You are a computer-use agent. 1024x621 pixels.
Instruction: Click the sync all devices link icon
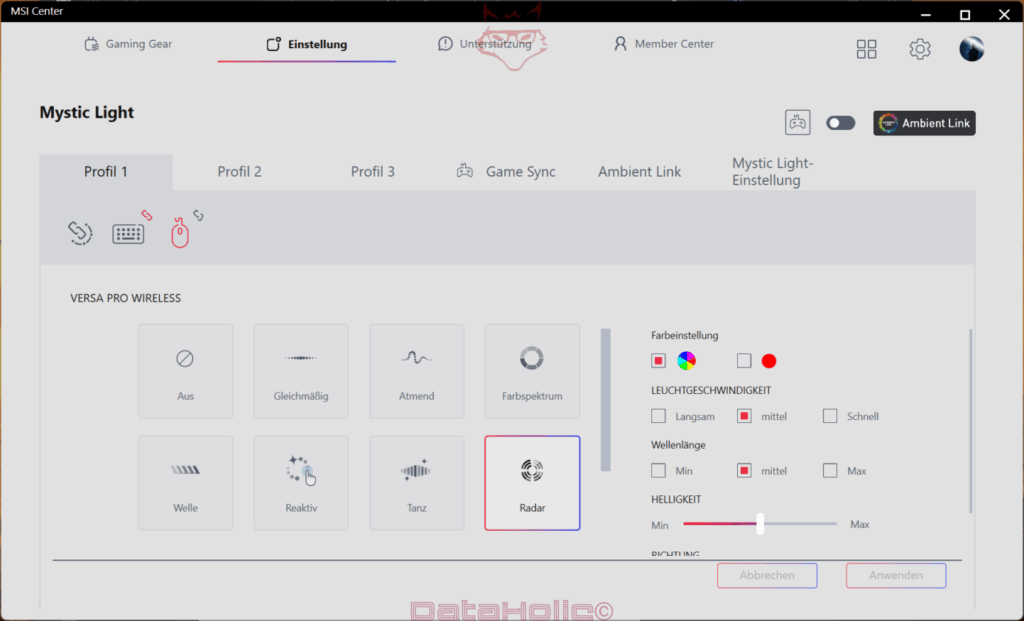(80, 233)
